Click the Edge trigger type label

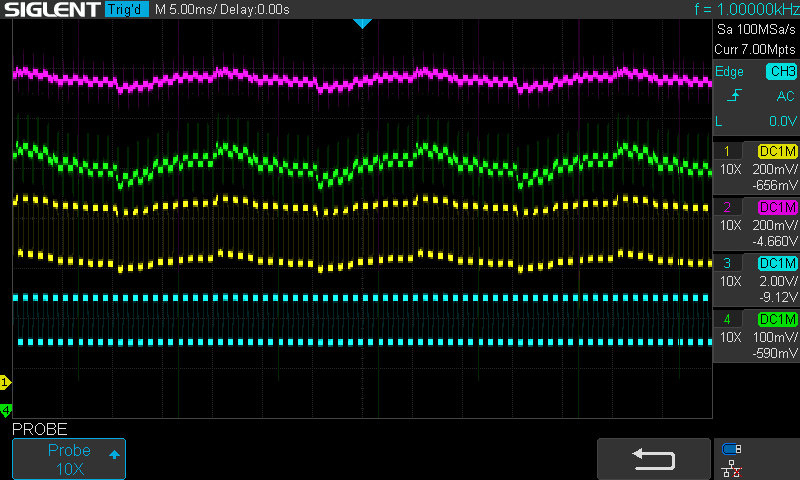pos(729,72)
